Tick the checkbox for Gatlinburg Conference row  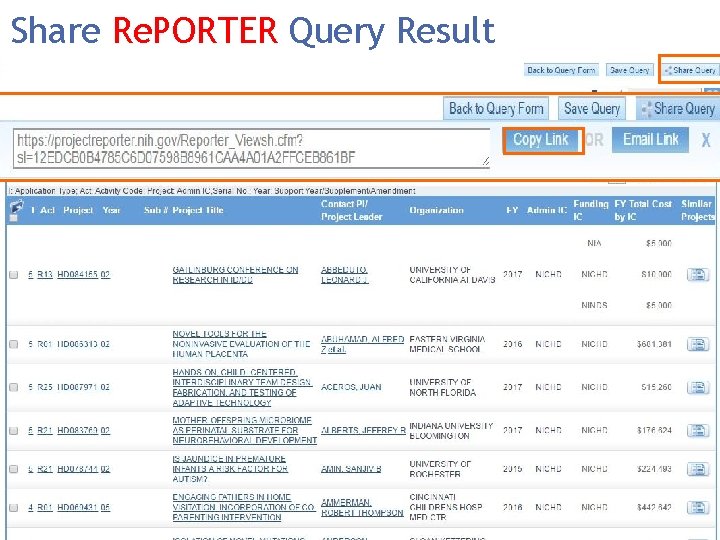(14, 275)
